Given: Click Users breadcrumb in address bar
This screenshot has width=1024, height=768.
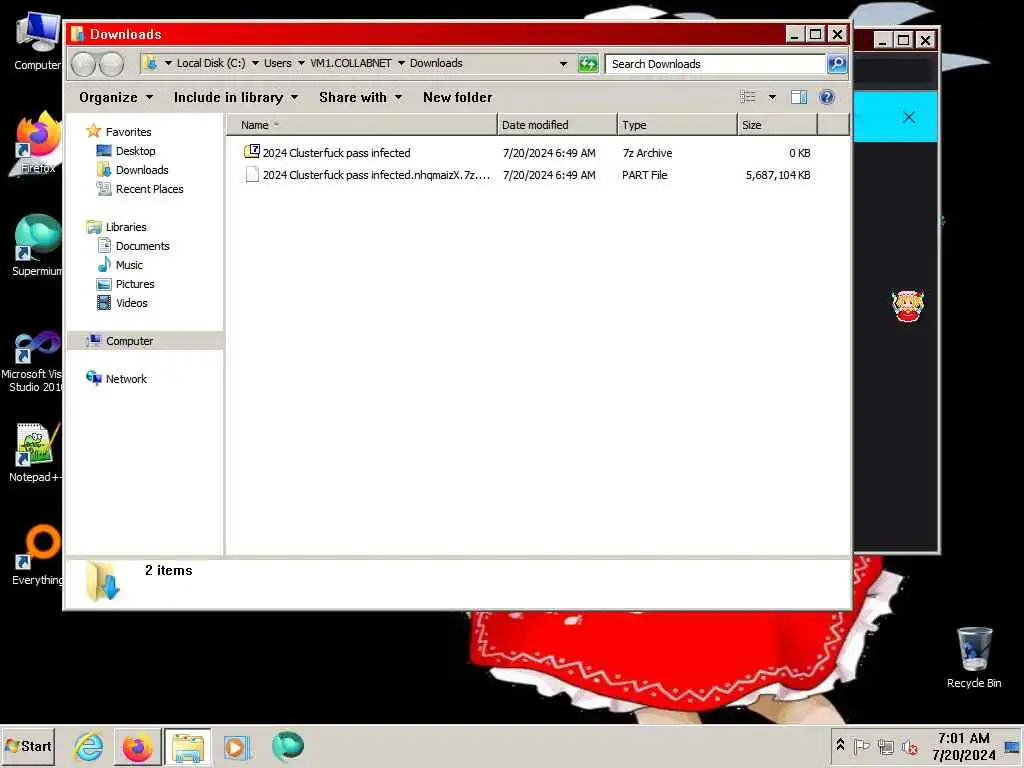Looking at the screenshot, I should pos(278,63).
